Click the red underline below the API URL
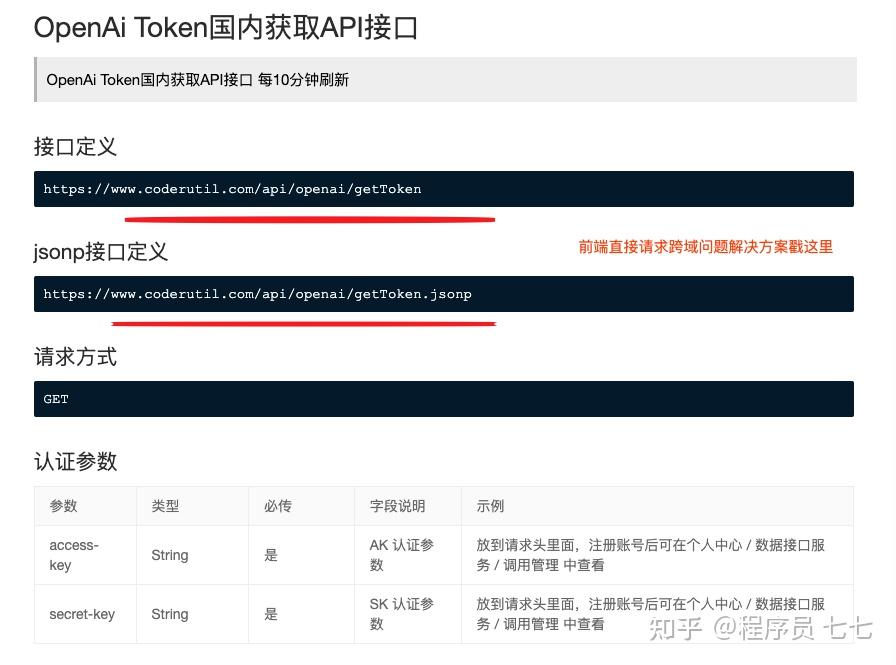The image size is (896, 665). coord(310,218)
